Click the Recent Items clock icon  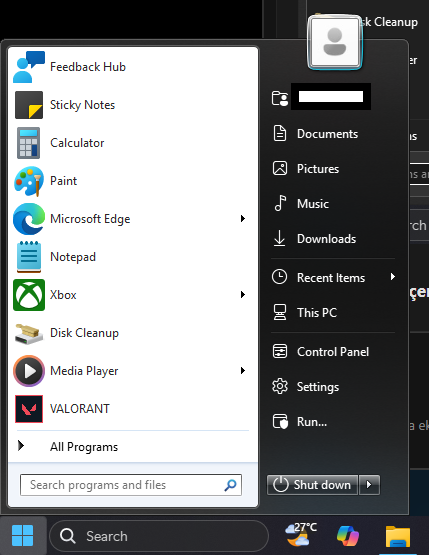point(279,277)
